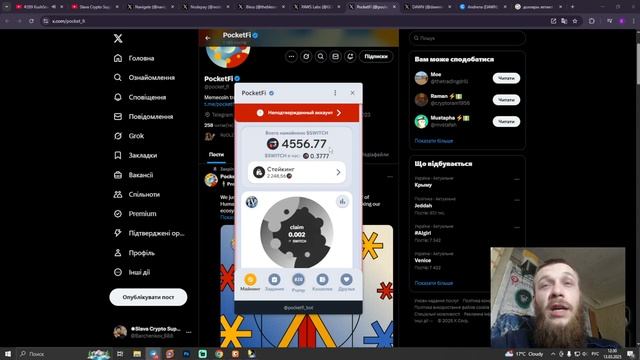Bookmark the page with the star icon
Image resolution: width=640 pixels, height=360 pixels.
click(x=575, y=21)
